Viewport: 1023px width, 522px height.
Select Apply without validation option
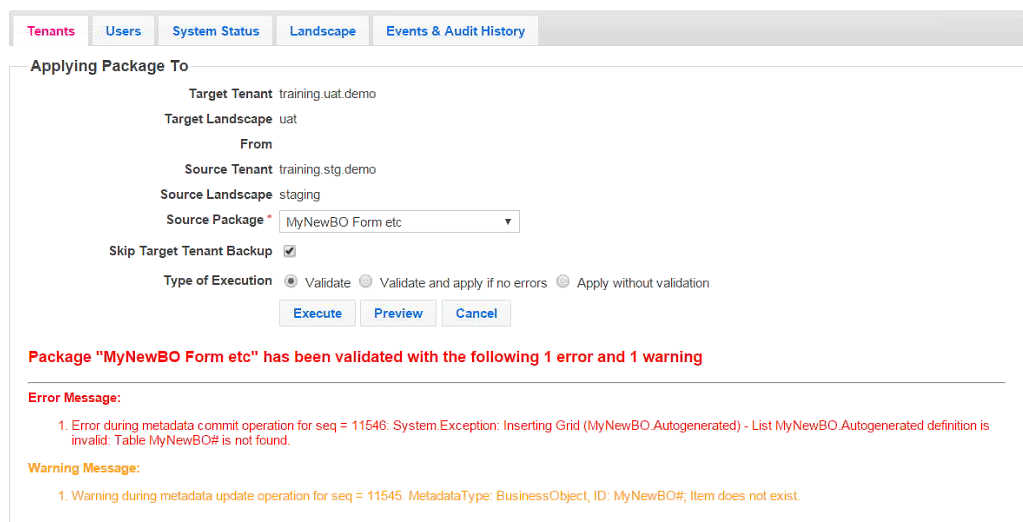coord(563,282)
